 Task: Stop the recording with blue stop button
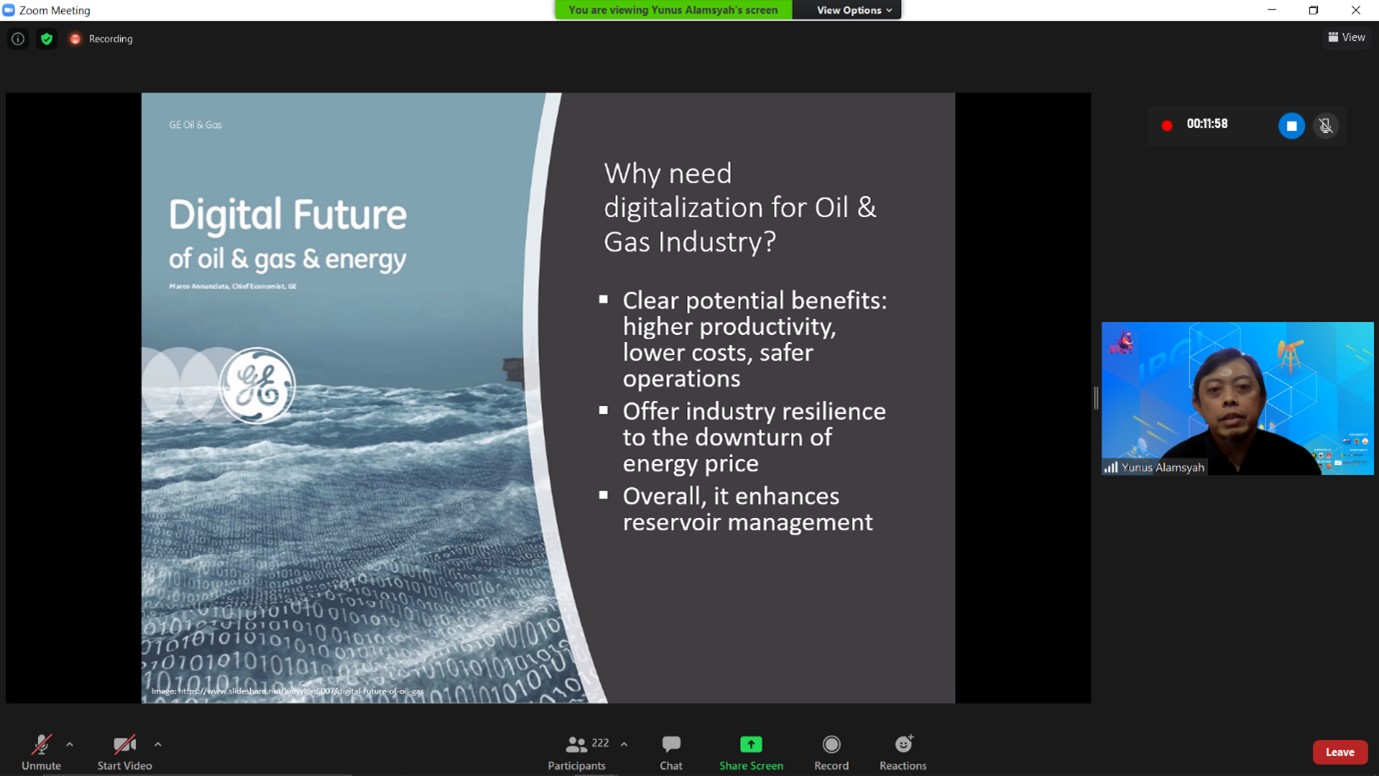click(1291, 126)
